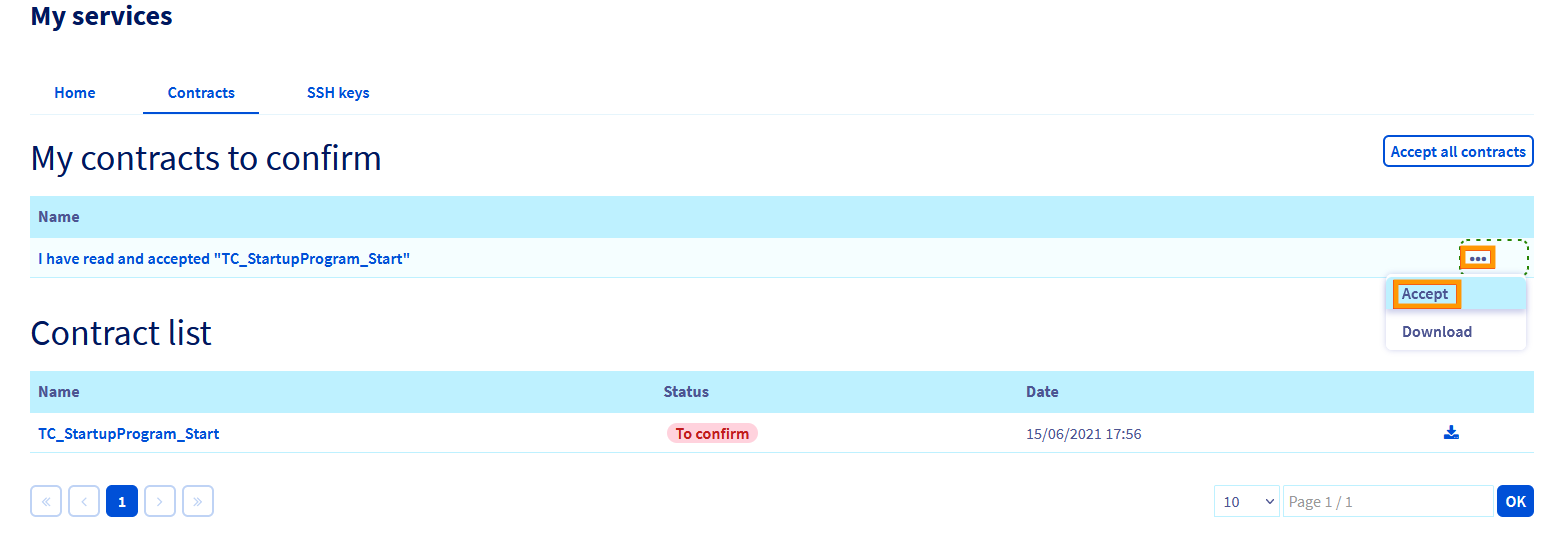Choose Accept from the context menu
The height and width of the screenshot is (558, 1551).
click(1425, 294)
